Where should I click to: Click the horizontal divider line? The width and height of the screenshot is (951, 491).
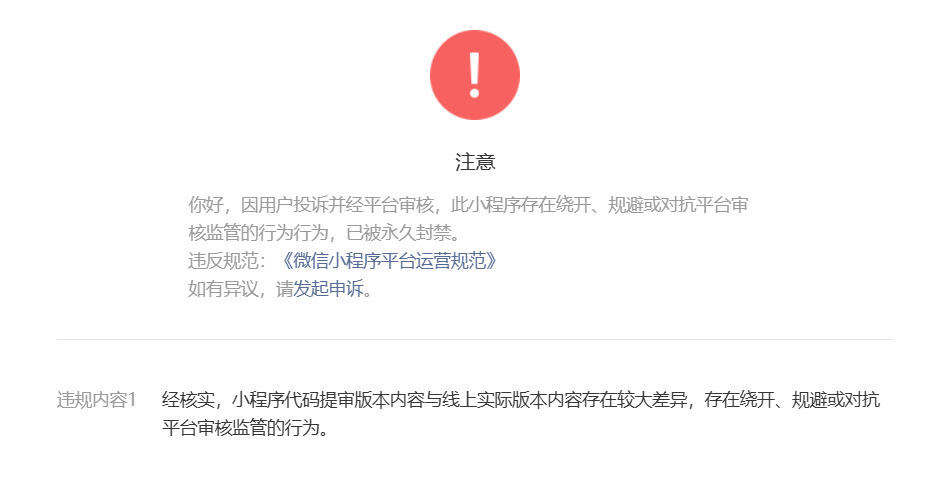475,339
